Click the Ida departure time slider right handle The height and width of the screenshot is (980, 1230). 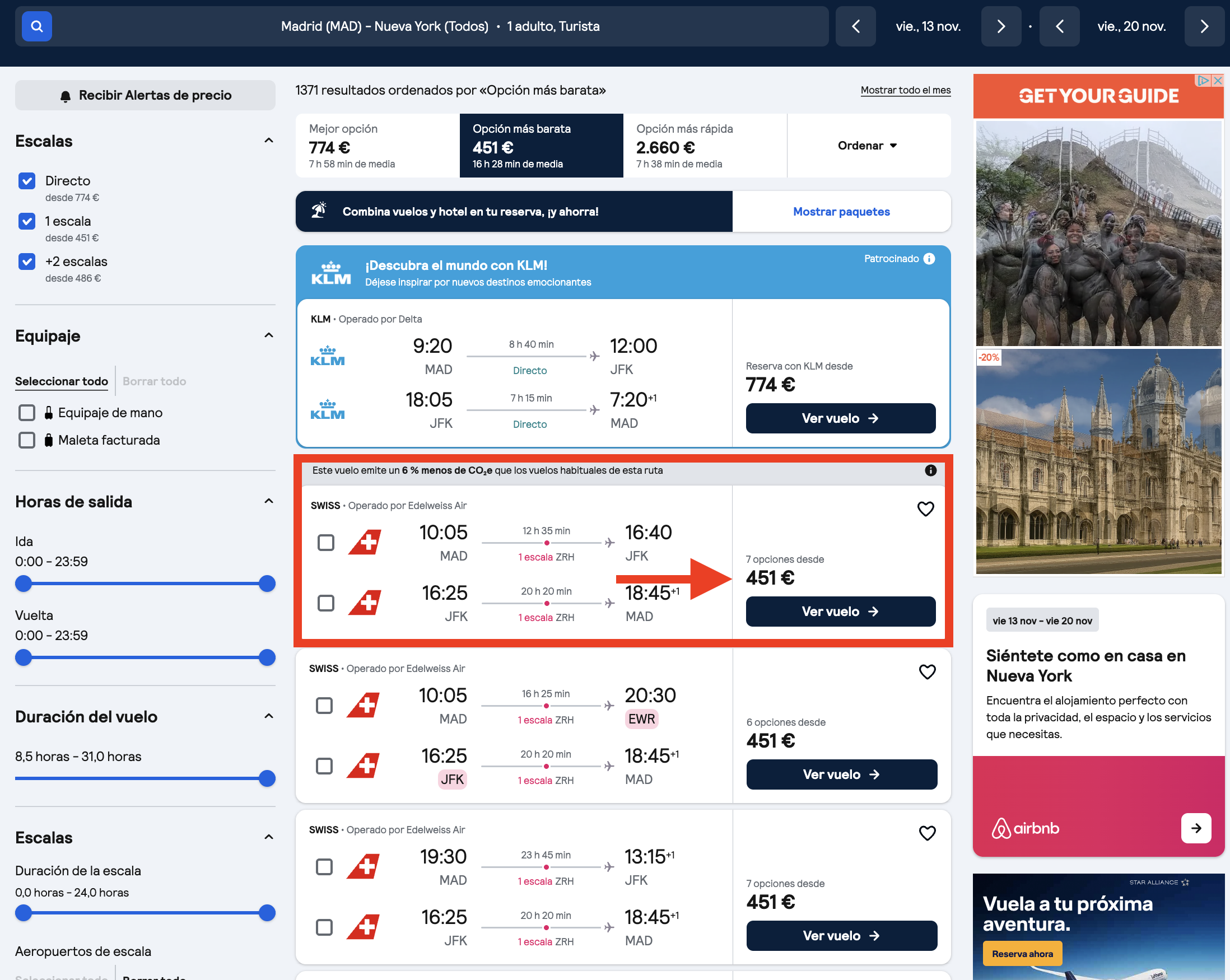[267, 584]
